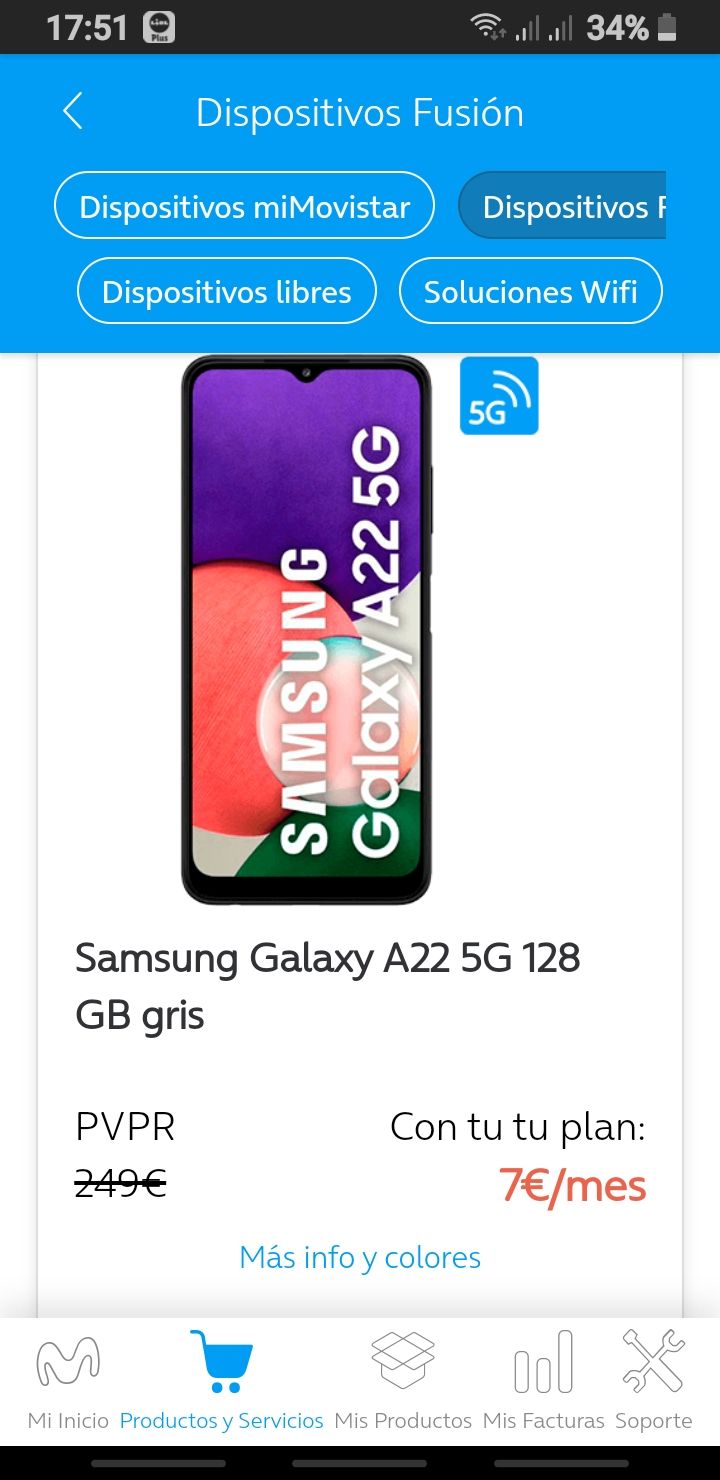Open Mi Inicio Movistar logo icon
This screenshot has height=1480, width=720.
(x=68, y=1361)
